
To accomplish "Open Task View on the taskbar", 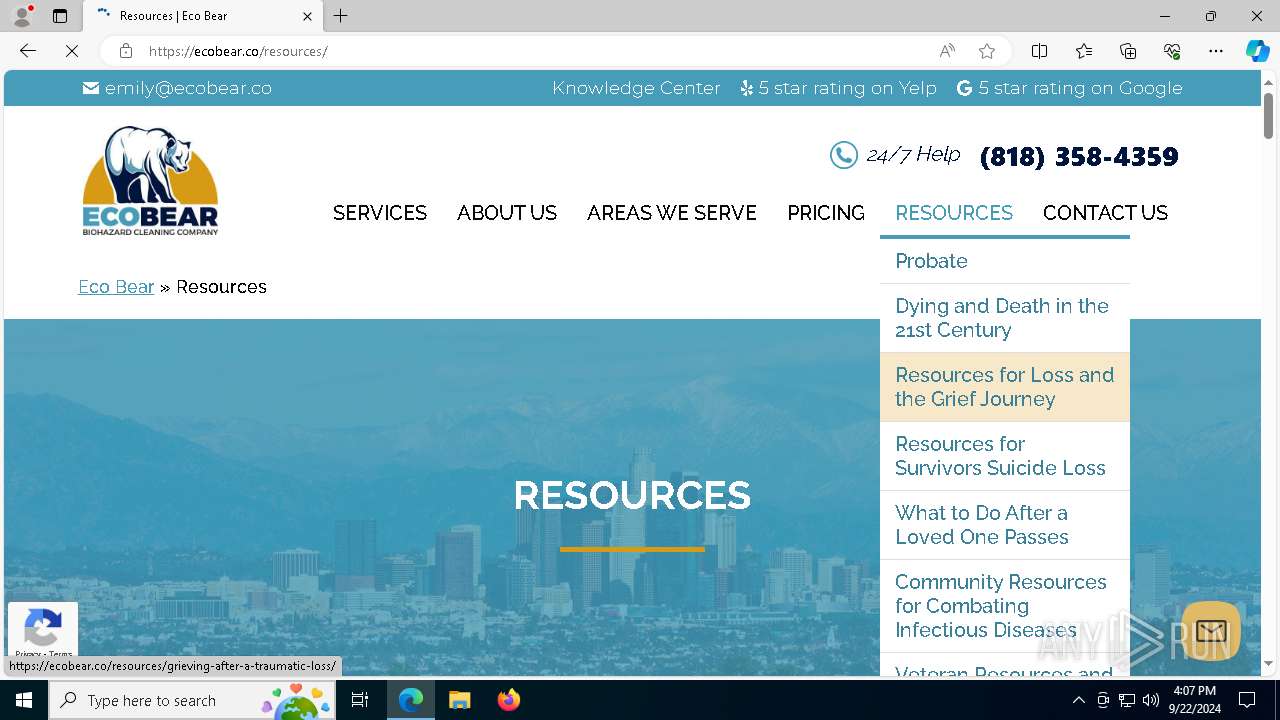I will coord(361,700).
